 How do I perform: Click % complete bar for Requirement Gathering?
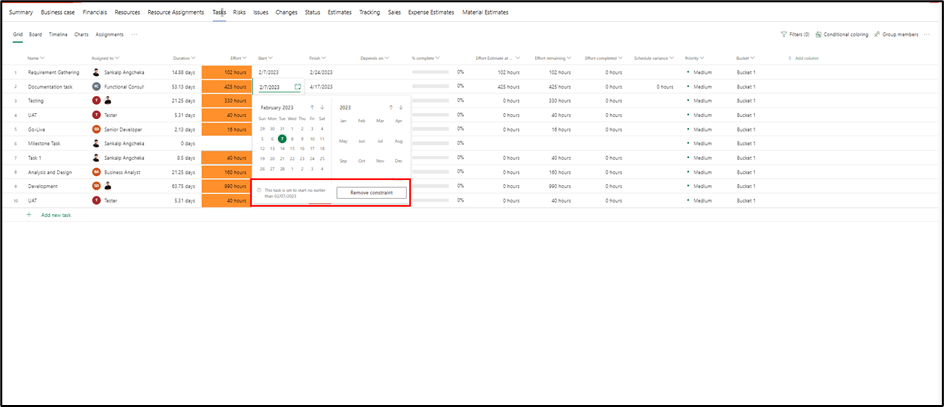tap(431, 73)
